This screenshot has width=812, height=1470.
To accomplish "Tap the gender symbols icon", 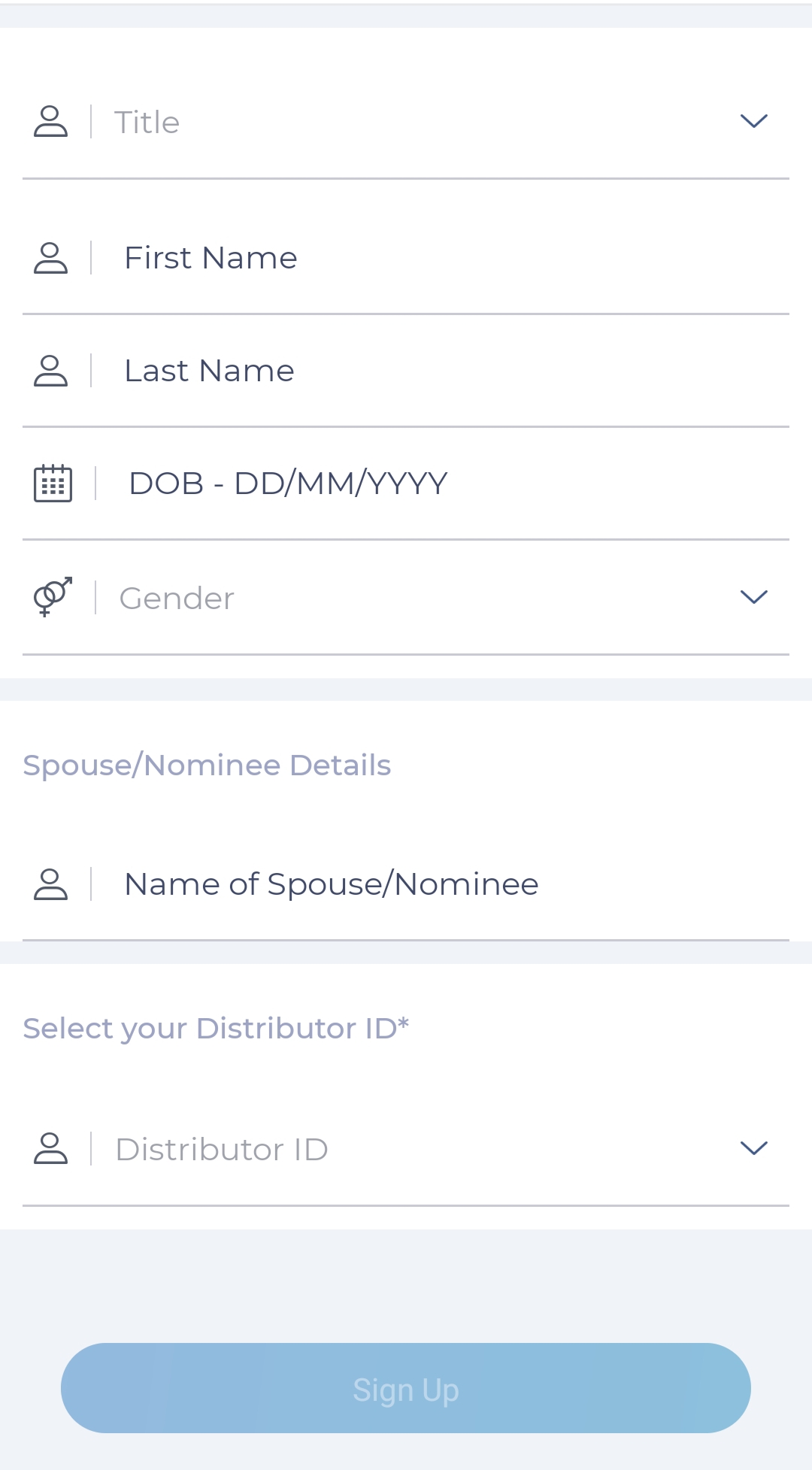I will tap(53, 597).
